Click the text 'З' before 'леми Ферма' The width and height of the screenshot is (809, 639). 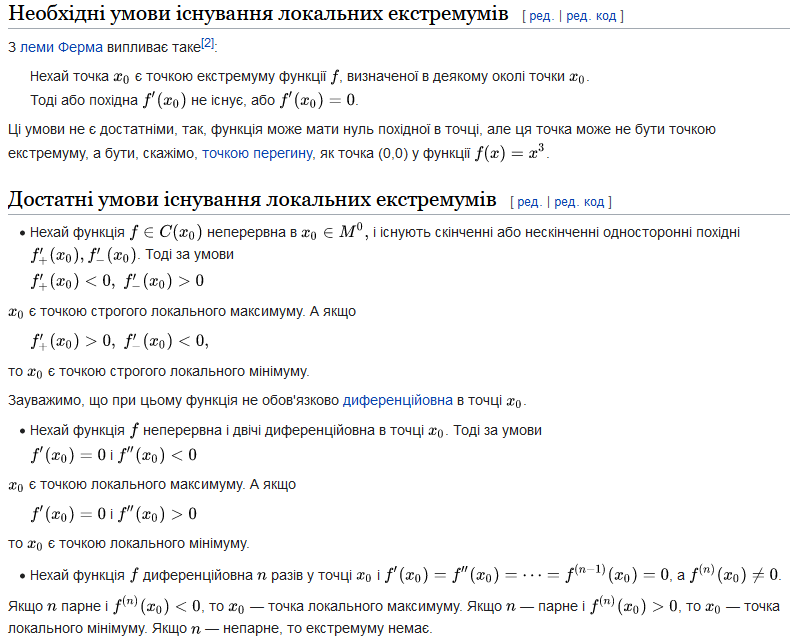(x=12, y=47)
